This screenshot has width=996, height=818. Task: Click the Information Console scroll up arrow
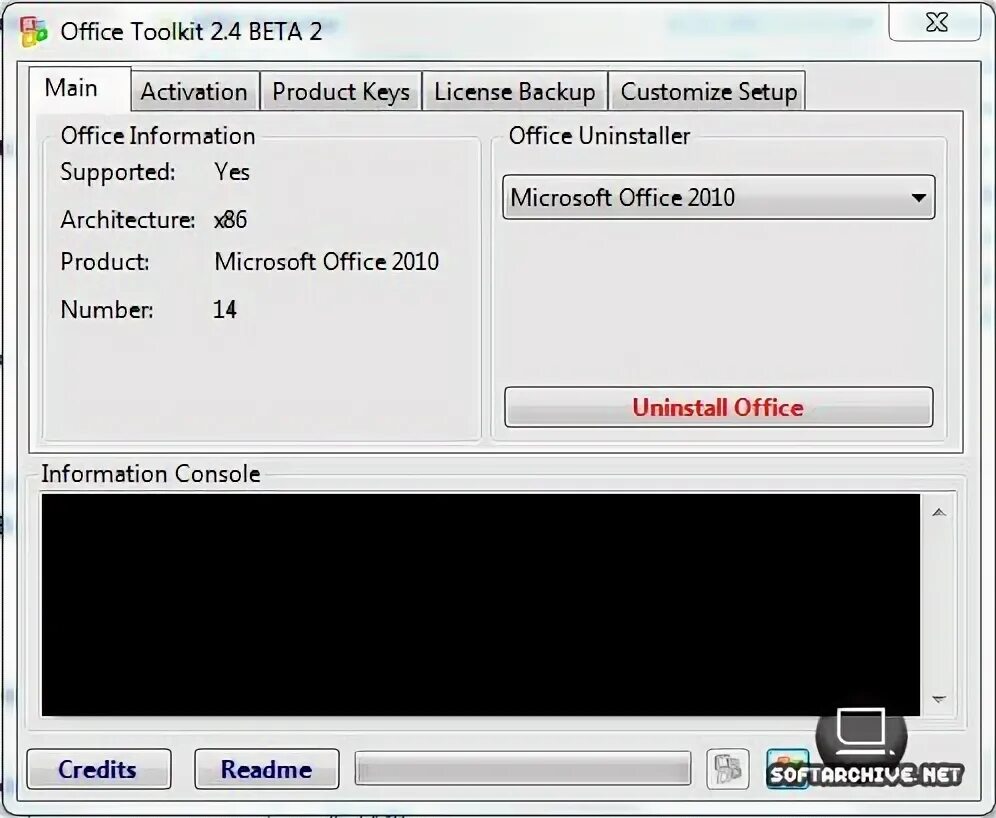(939, 512)
